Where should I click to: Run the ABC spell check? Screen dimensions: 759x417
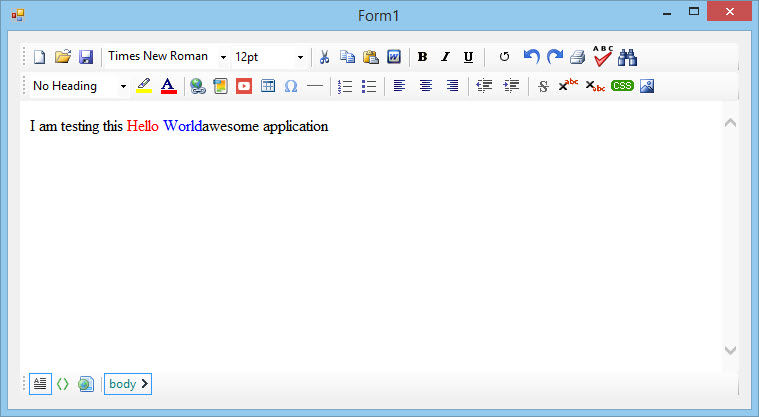coord(603,56)
